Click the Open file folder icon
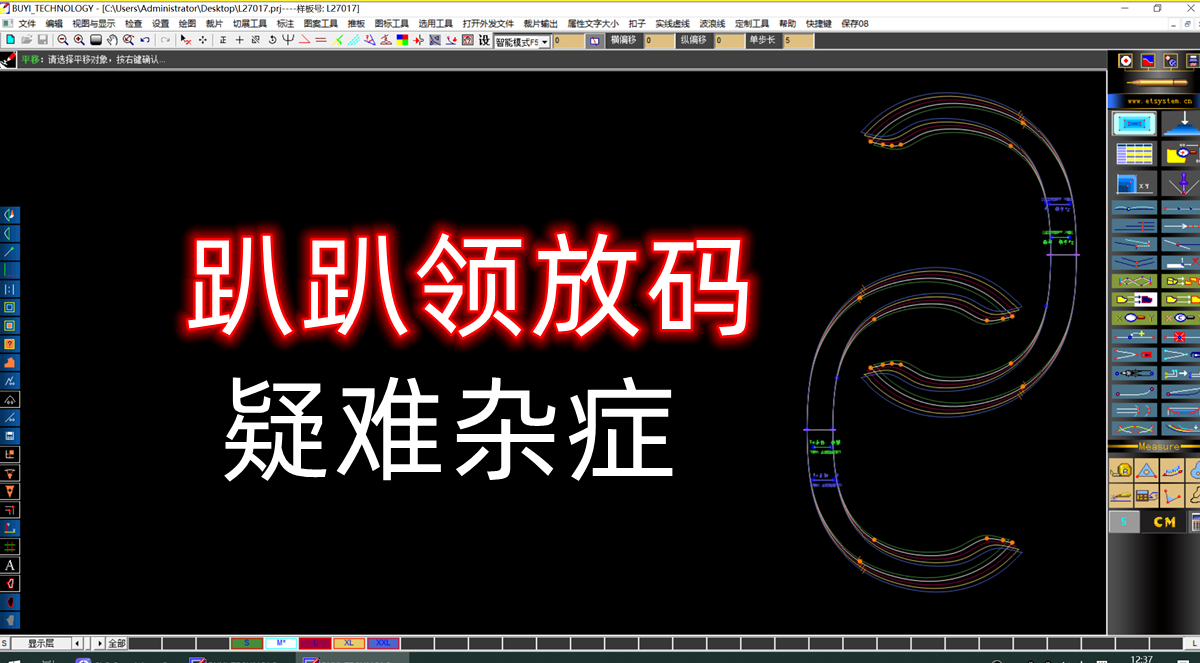 26,40
